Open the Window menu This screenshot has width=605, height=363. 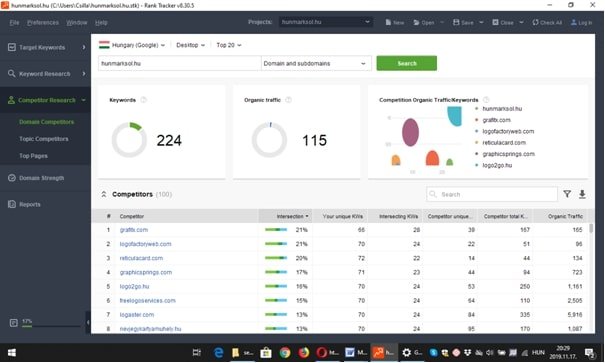click(x=76, y=22)
